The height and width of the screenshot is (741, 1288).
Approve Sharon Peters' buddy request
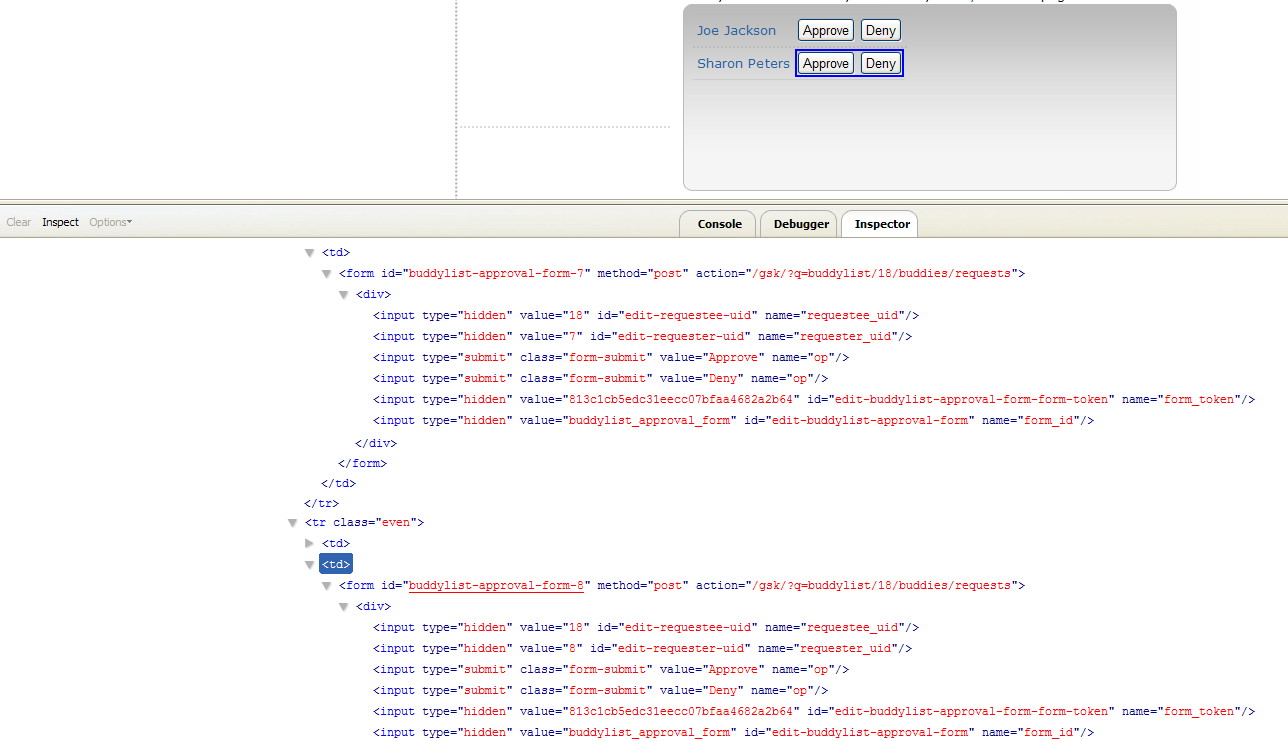click(826, 64)
